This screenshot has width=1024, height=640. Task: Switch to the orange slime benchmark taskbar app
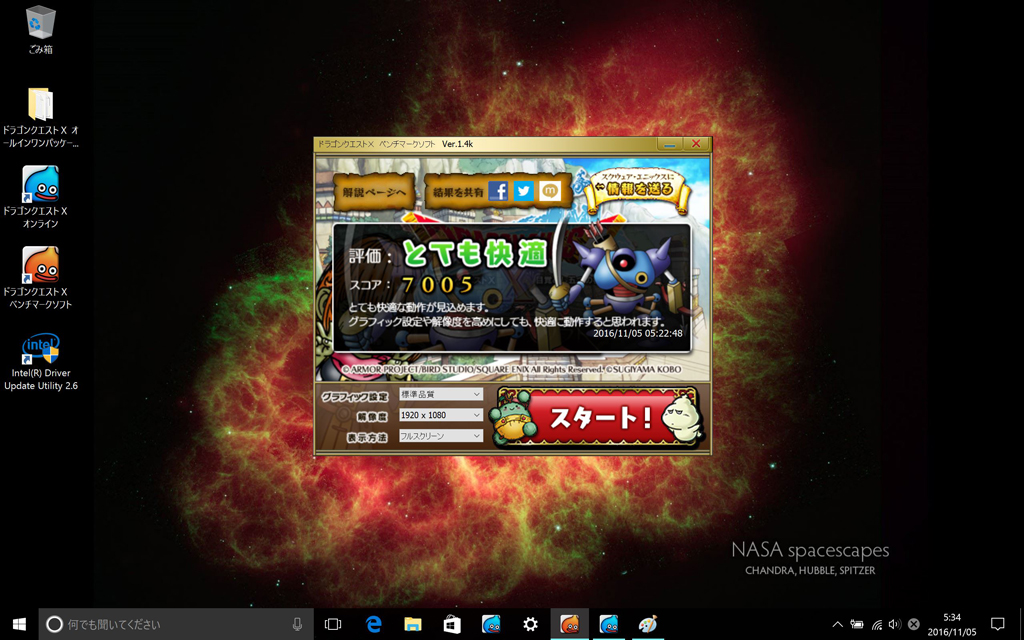[569, 624]
